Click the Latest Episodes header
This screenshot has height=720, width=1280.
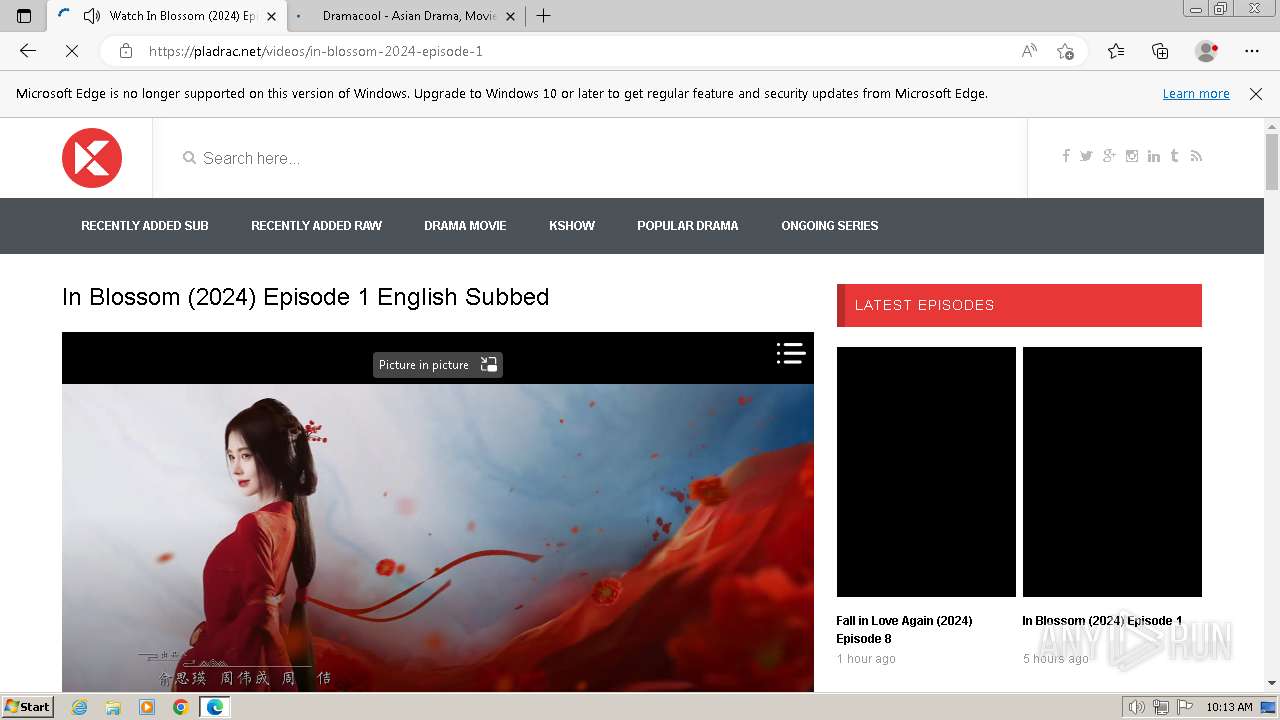[1019, 305]
